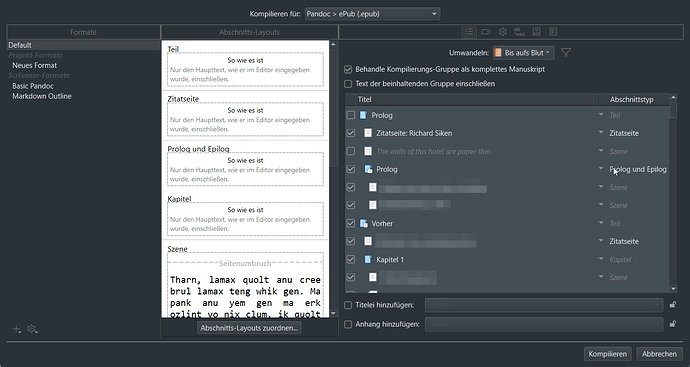
Task: Click the down arrow of the layouts scrollbar
Action: tap(333, 313)
